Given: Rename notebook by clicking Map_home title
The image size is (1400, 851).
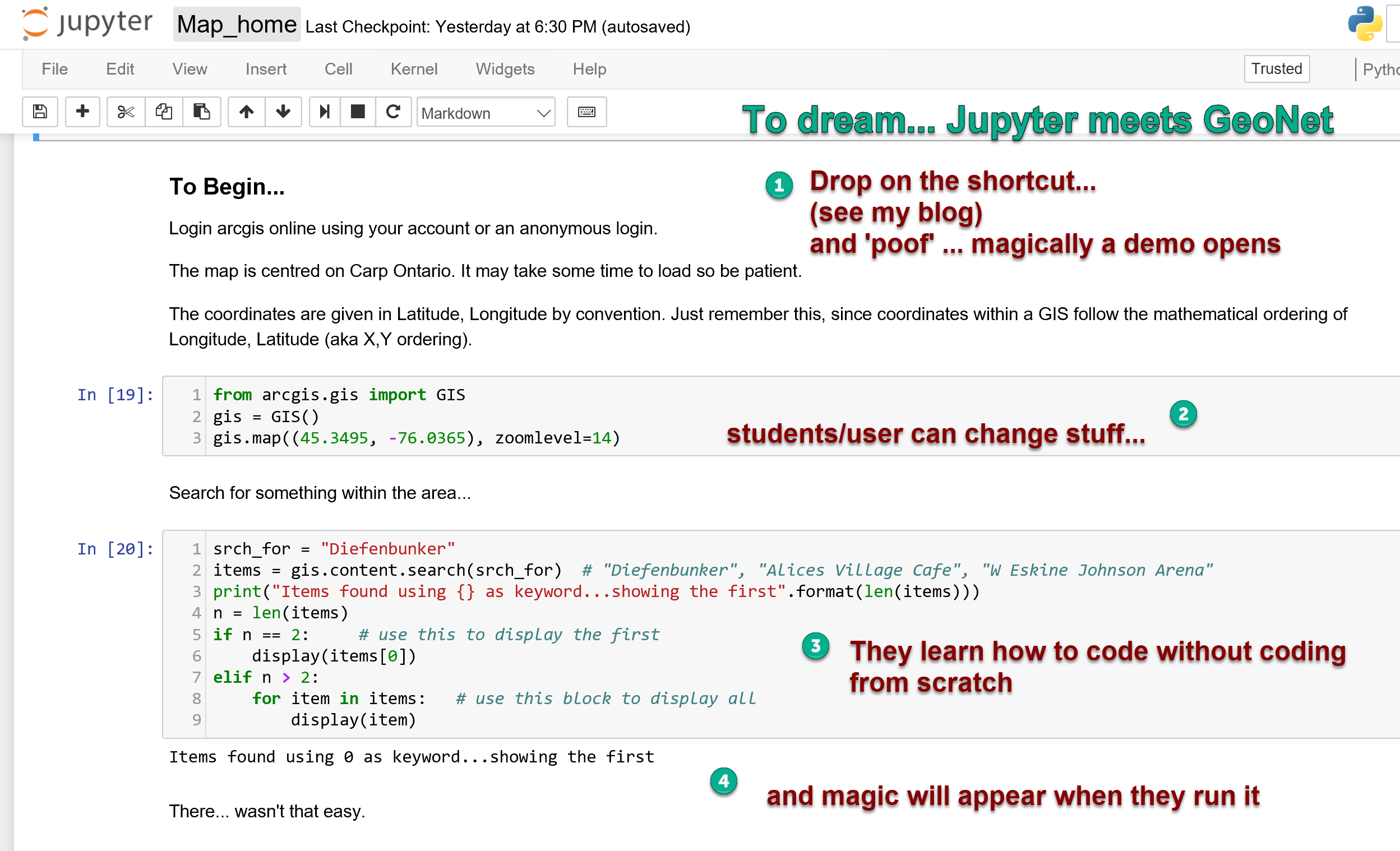Looking at the screenshot, I should [x=237, y=25].
